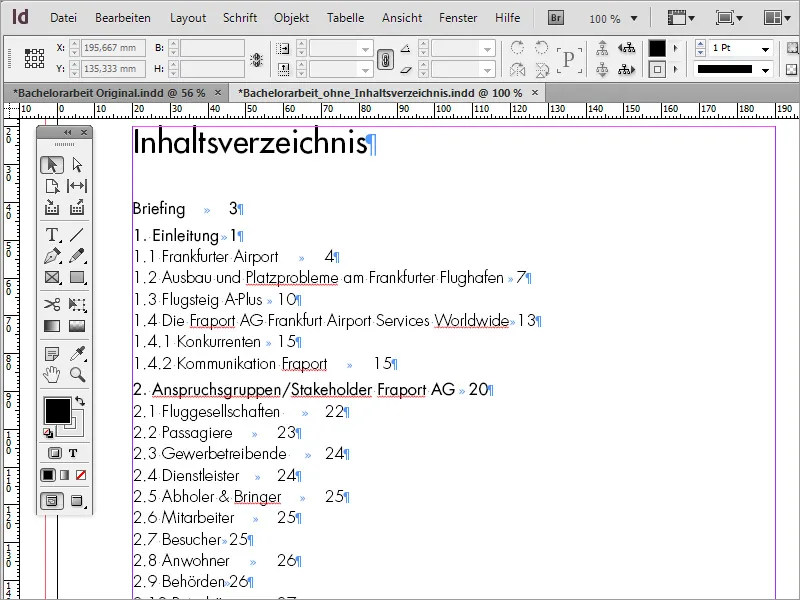The height and width of the screenshot is (600, 800).
Task: Open the Layout menu
Action: [x=188, y=18]
